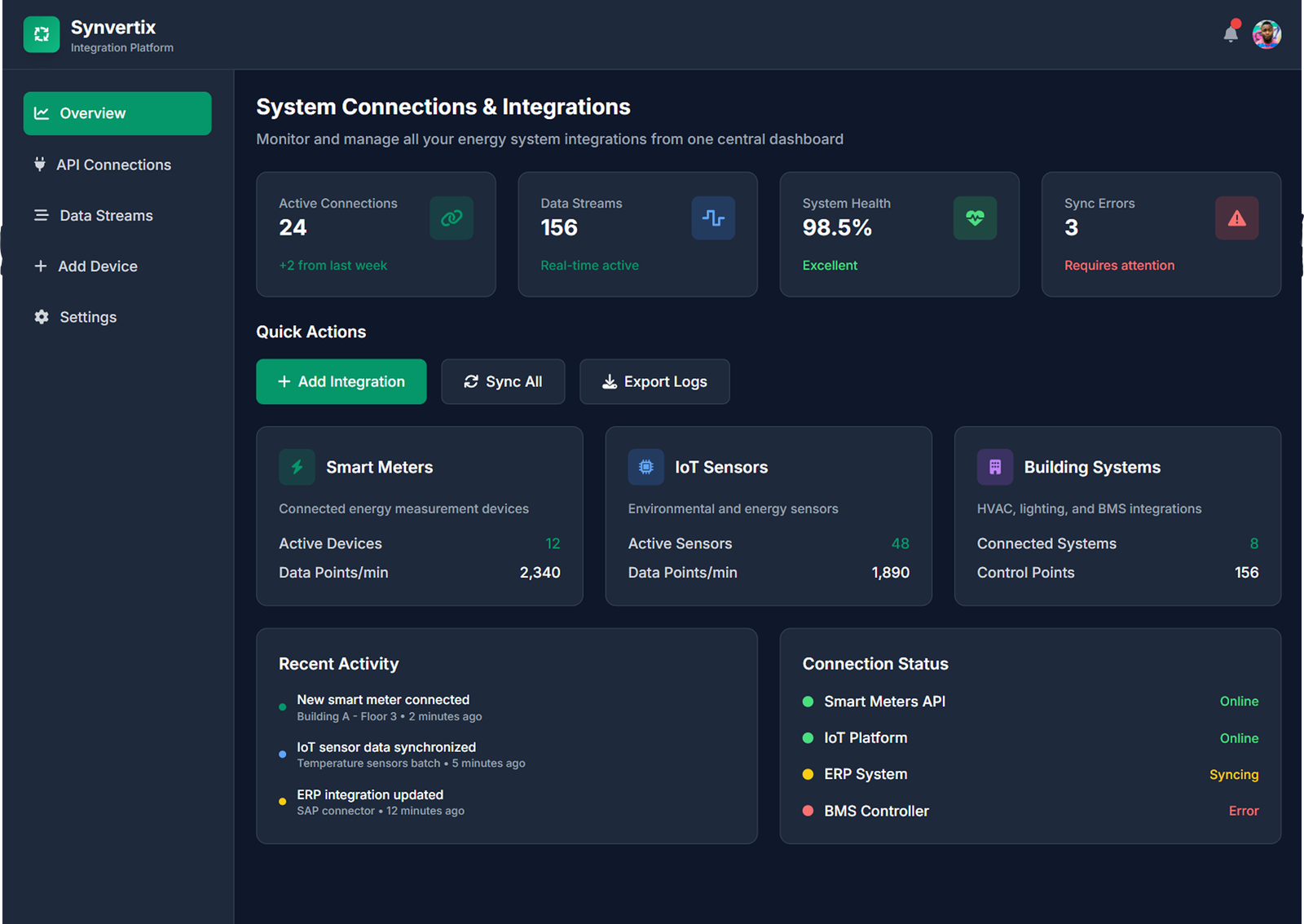Open Settings from the sidebar

point(88,317)
